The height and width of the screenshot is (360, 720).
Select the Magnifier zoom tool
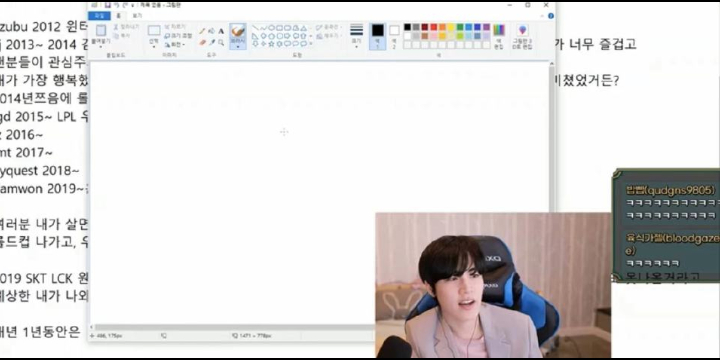pyautogui.click(x=221, y=42)
